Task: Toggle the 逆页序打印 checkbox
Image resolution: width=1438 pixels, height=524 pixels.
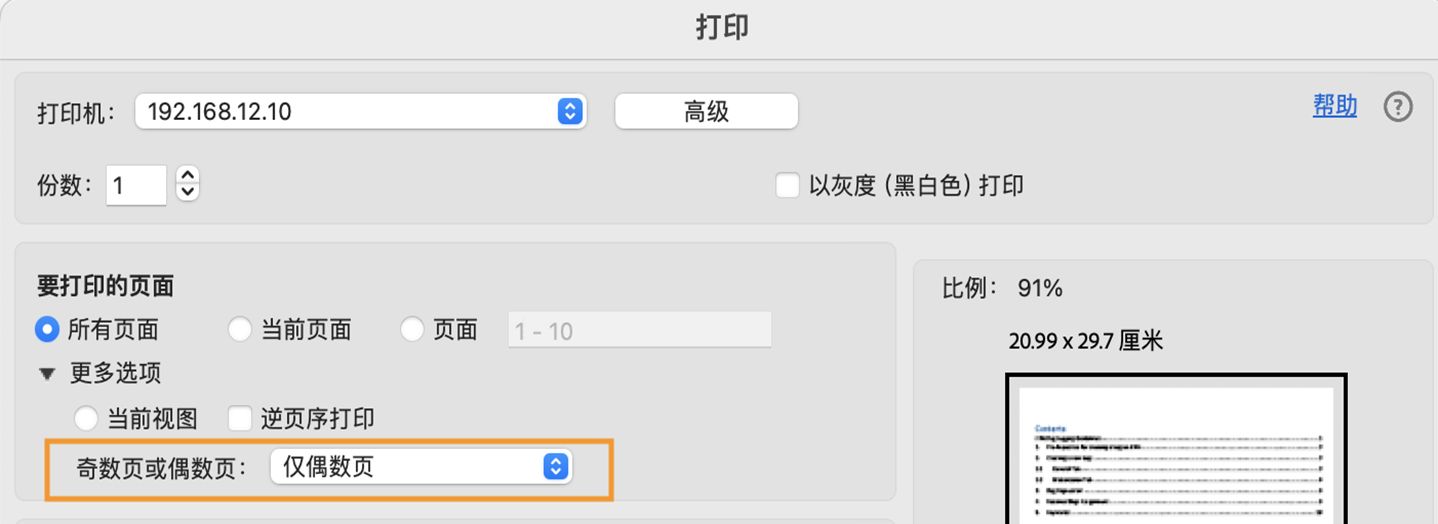Action: [240, 418]
